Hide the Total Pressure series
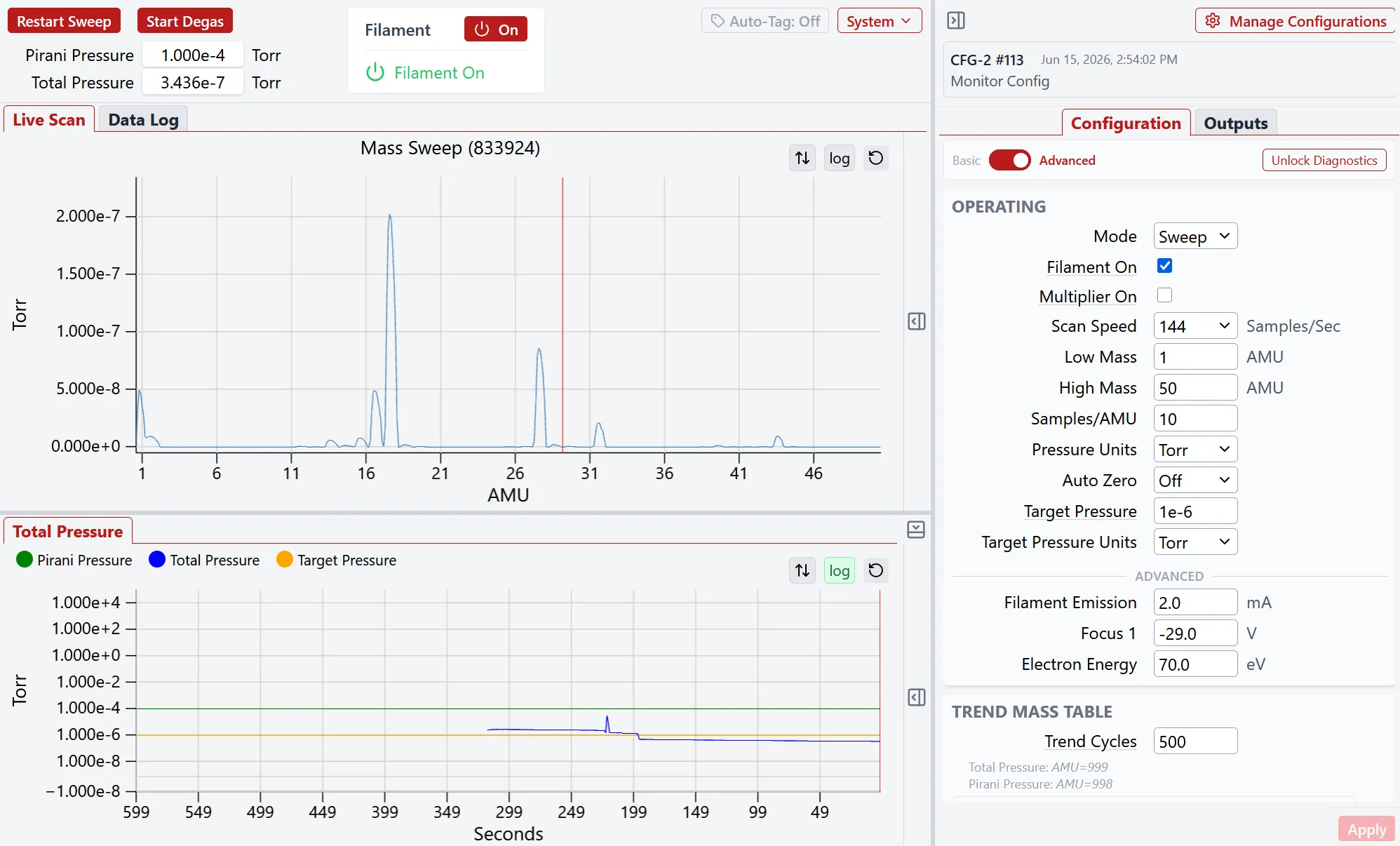Screen dimensions: 1400x846 (204, 560)
